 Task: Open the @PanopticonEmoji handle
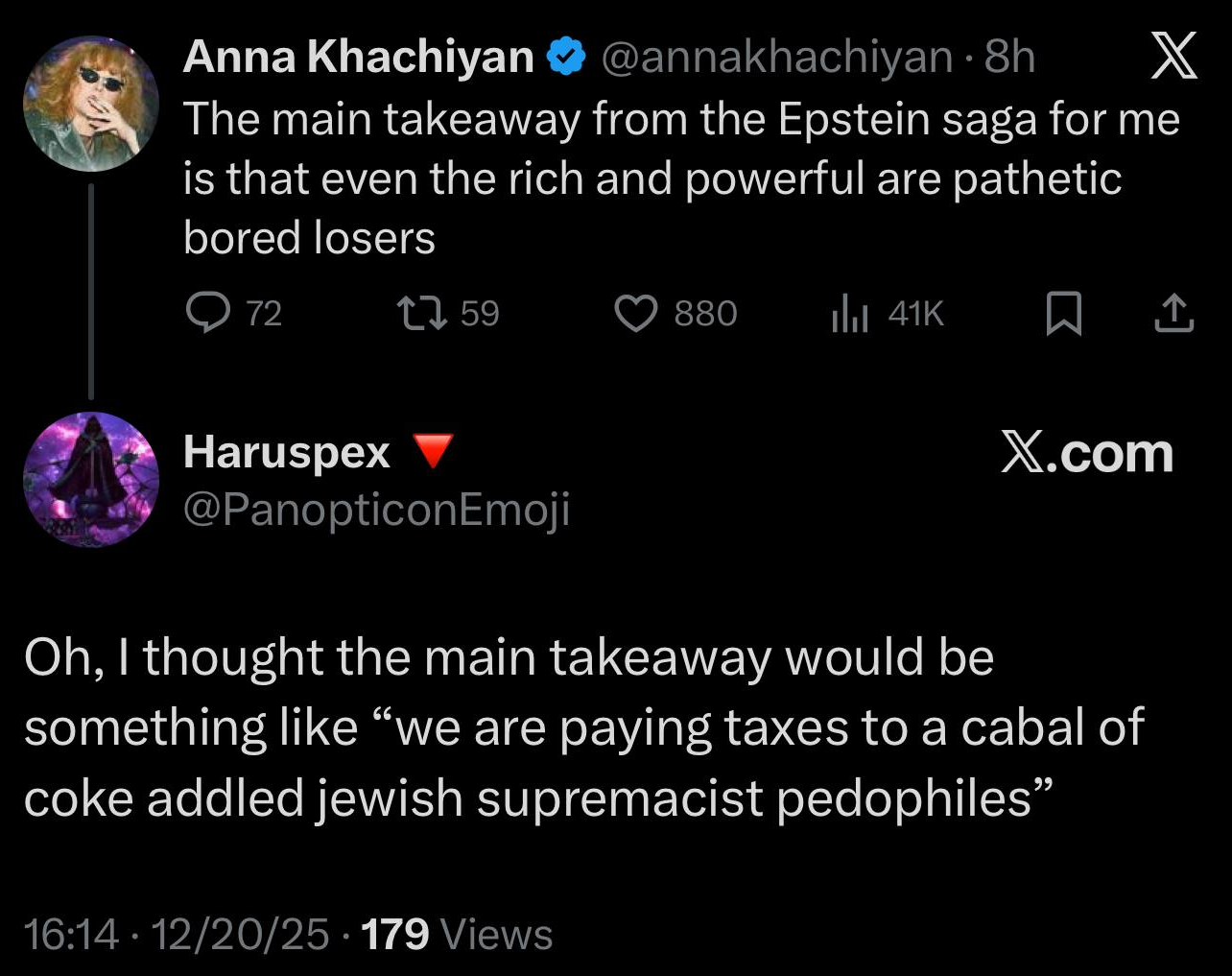(x=376, y=509)
